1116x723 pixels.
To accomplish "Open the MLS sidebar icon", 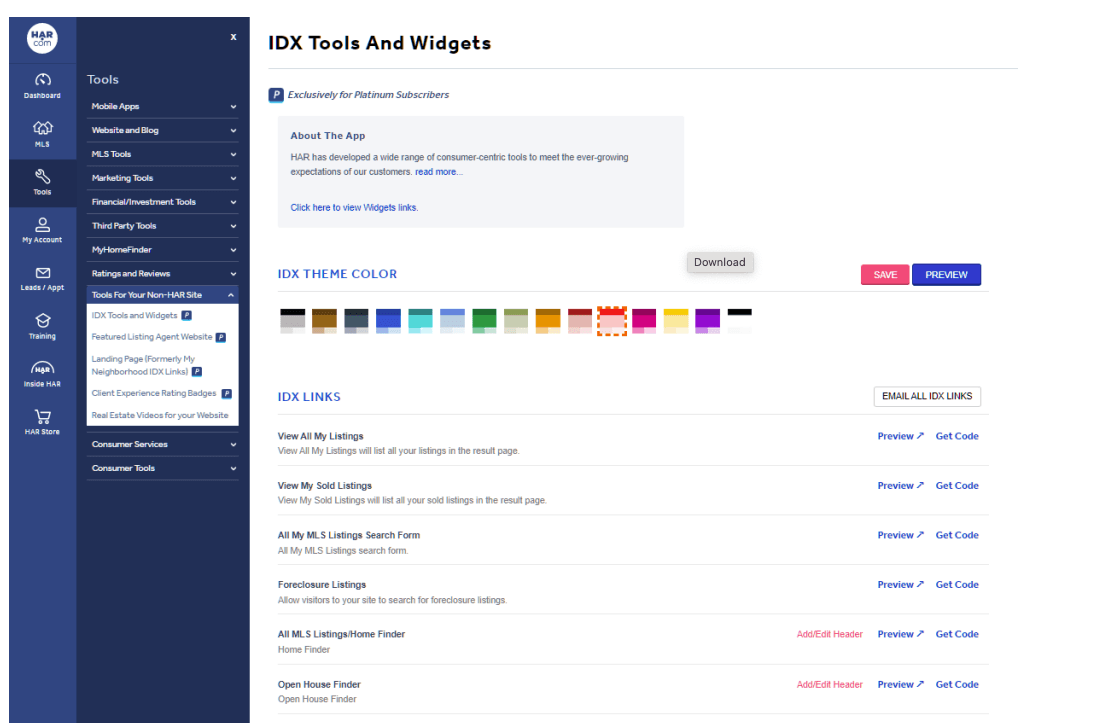I will pos(42,133).
